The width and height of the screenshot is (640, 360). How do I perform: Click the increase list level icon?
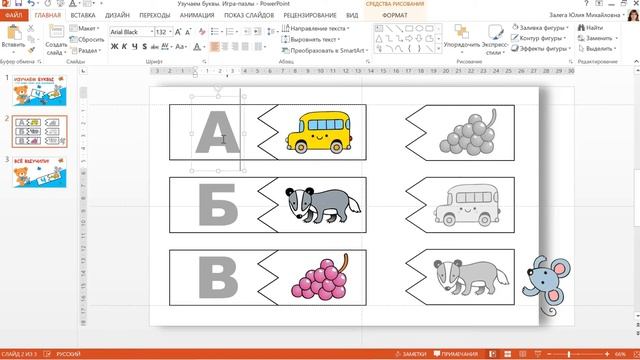coord(257,32)
